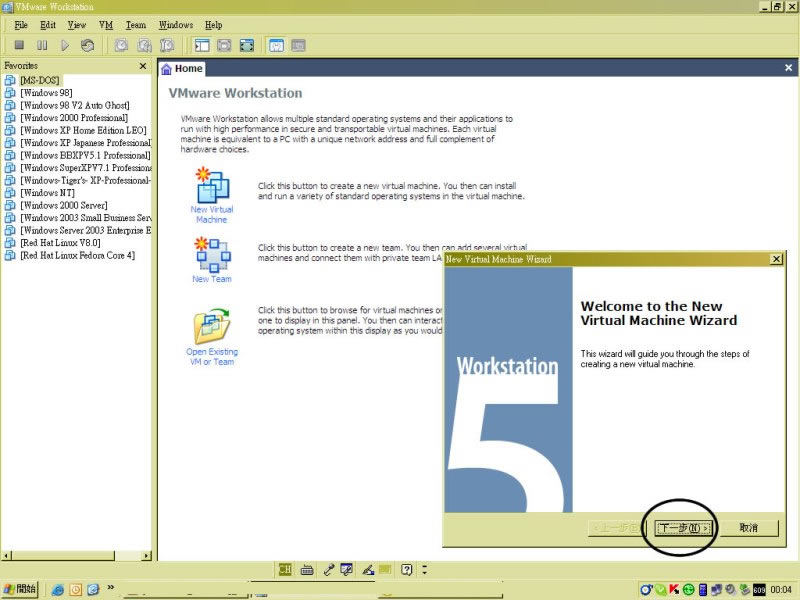Launch Internet Explorer from Quick Launch
Viewport: 800px width, 600px height.
tap(58, 590)
